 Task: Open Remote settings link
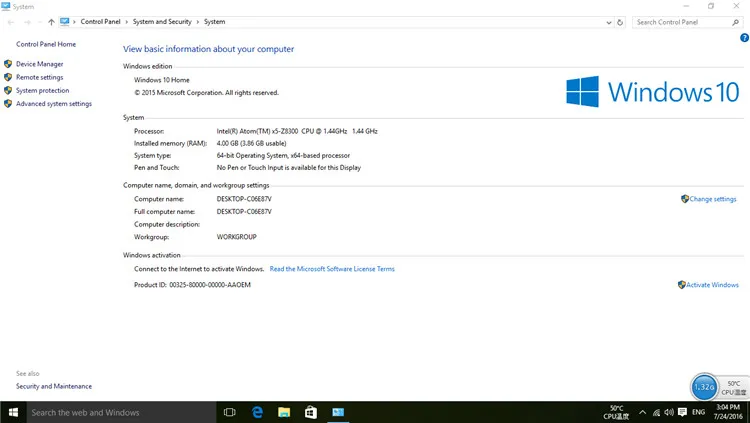(x=40, y=77)
